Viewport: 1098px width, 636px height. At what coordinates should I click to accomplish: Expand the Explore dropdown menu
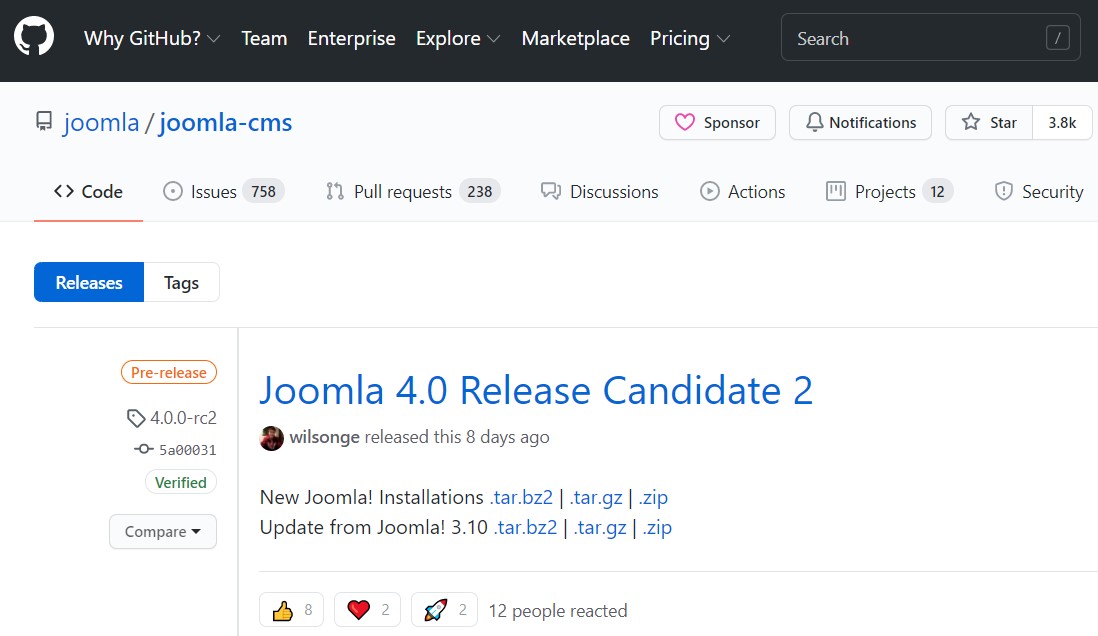tap(458, 38)
